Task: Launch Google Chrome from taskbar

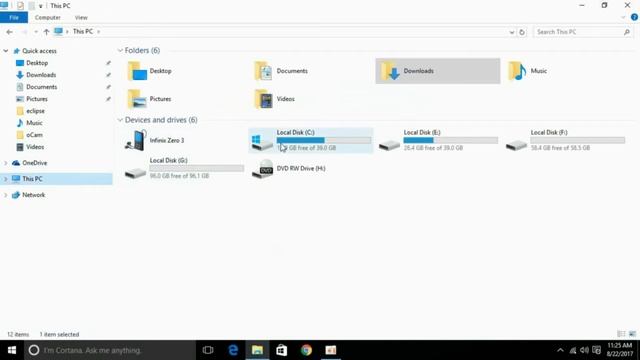Action: [x=306, y=350]
